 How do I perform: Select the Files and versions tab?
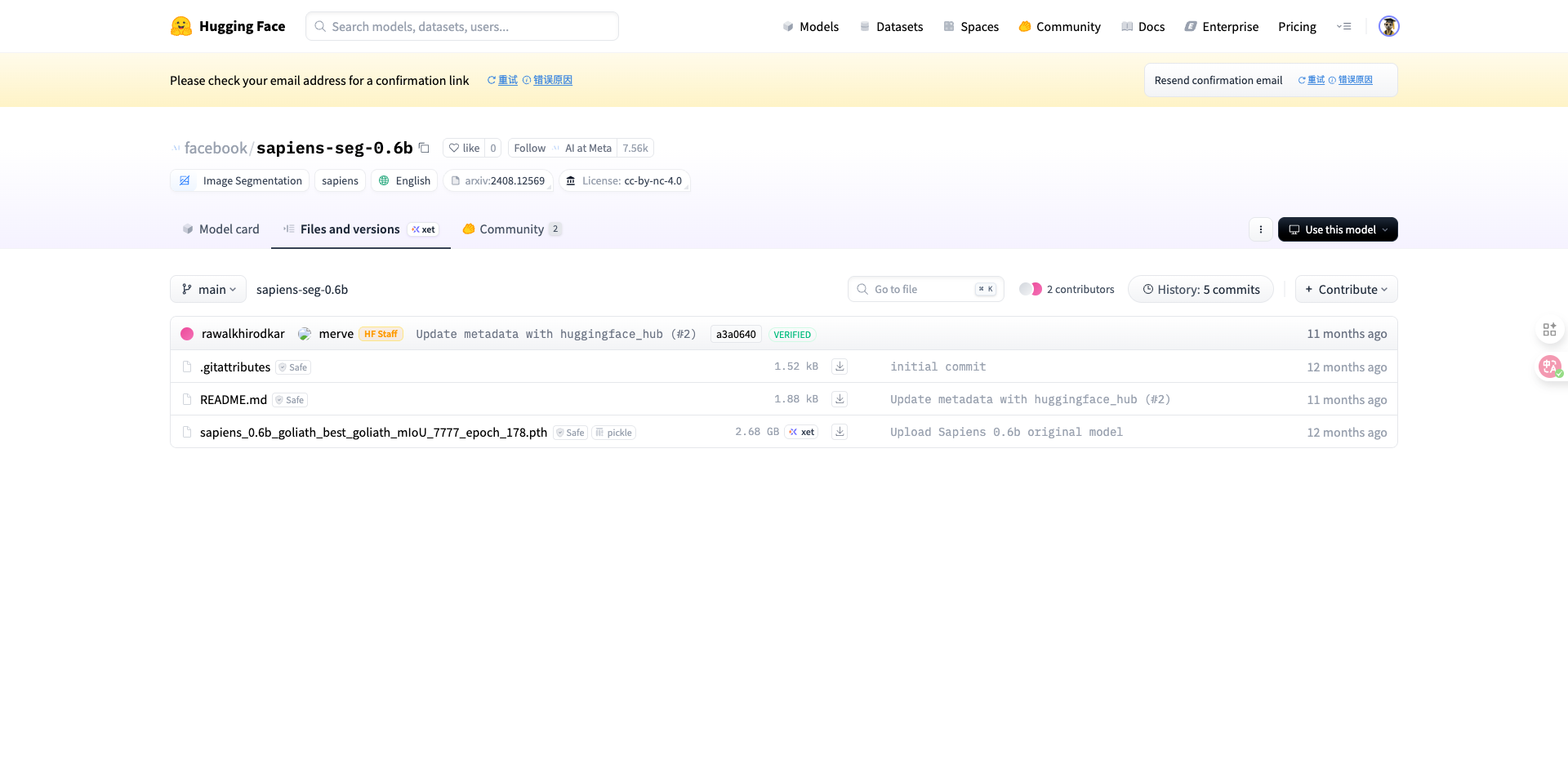coord(360,229)
